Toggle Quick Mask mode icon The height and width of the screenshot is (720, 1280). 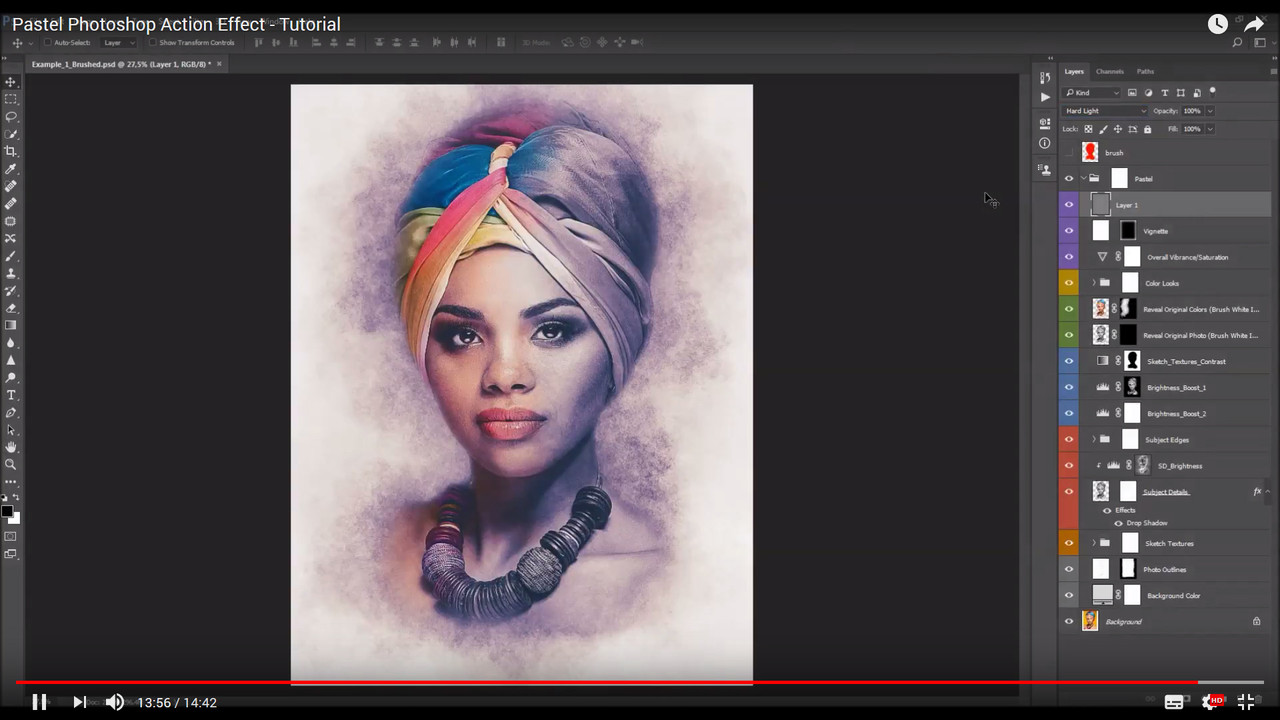click(x=11, y=536)
